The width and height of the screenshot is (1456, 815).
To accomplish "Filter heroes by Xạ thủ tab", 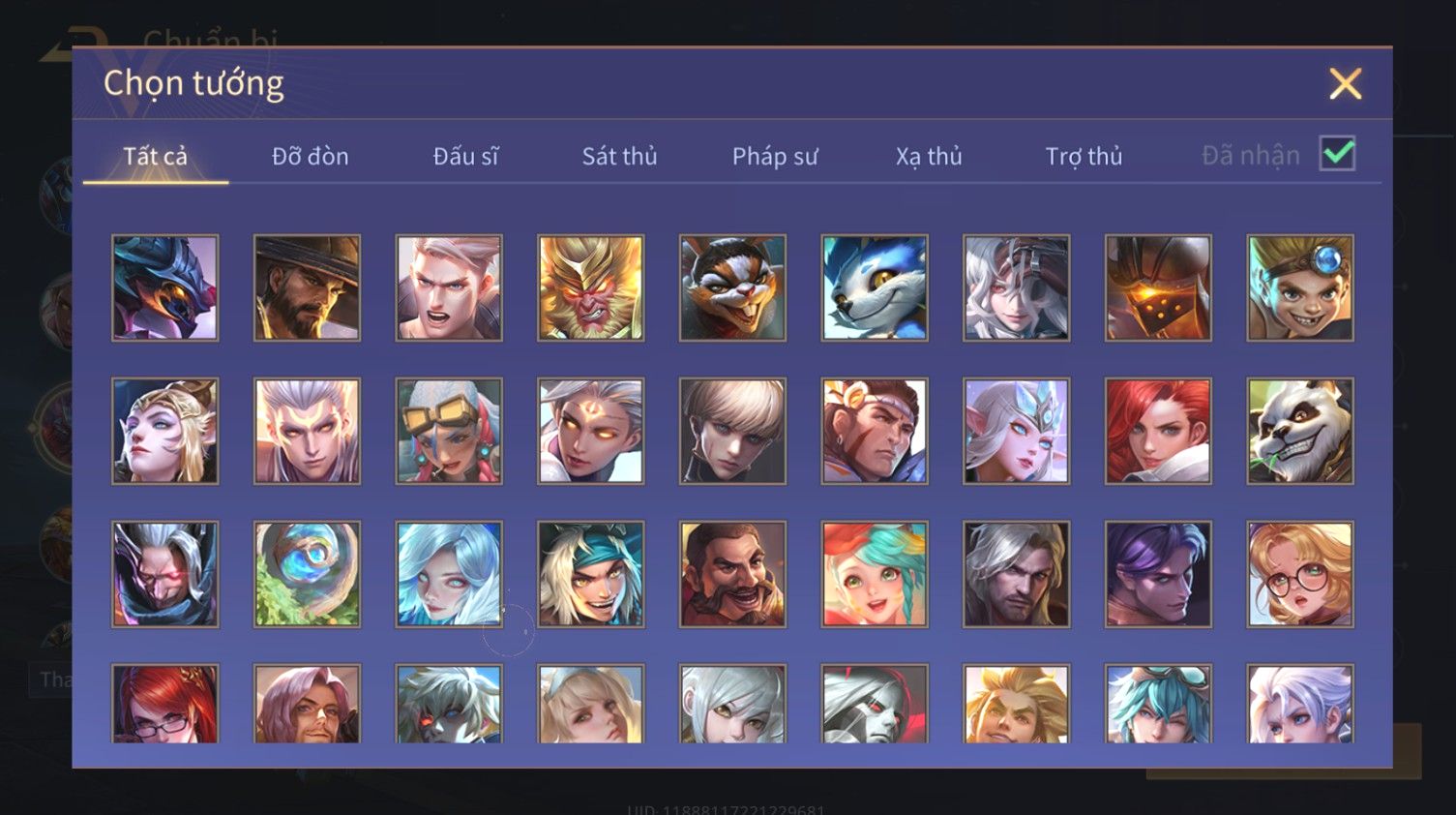I will (x=929, y=156).
